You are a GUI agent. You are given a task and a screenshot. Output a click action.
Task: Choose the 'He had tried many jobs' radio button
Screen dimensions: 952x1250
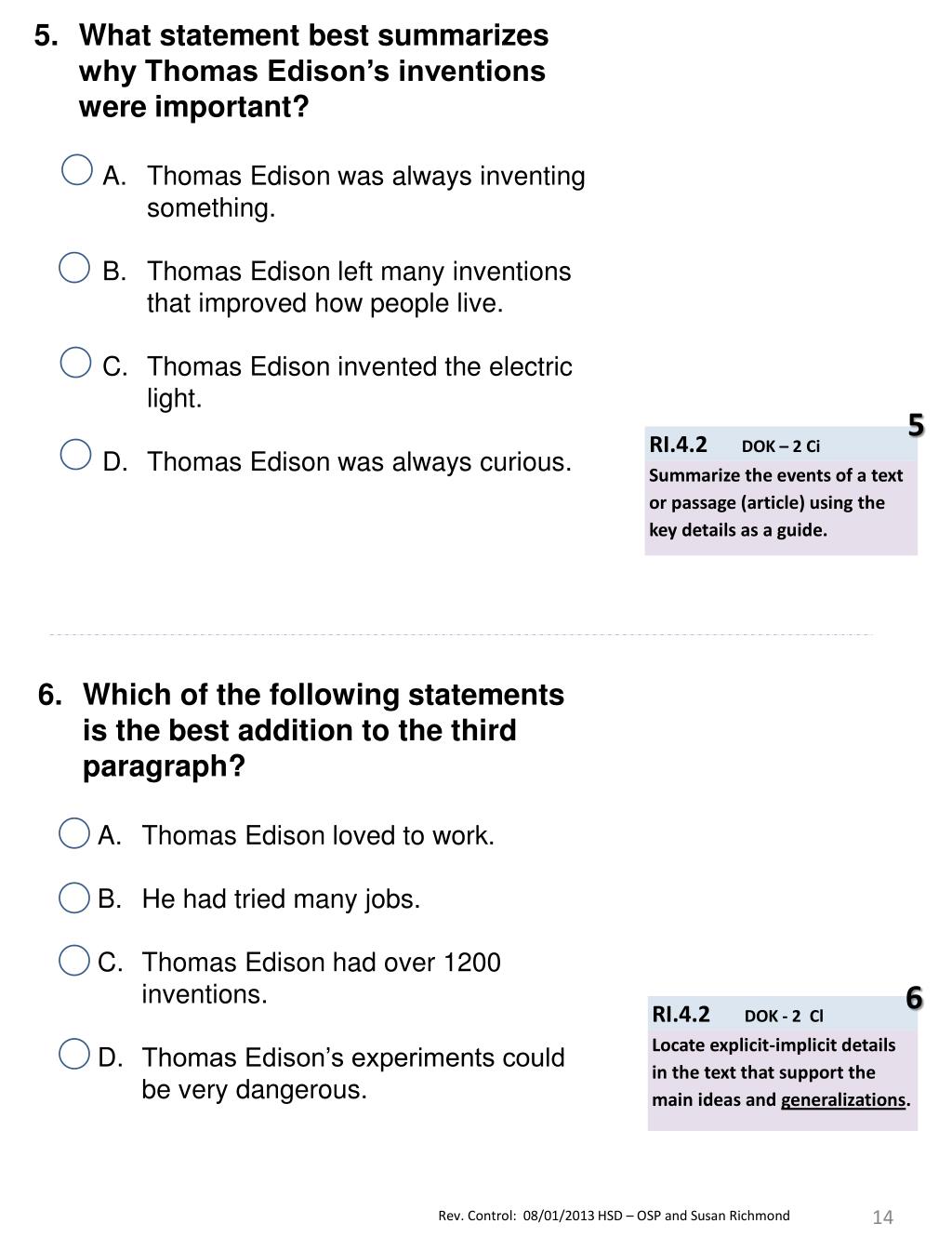tap(73, 898)
